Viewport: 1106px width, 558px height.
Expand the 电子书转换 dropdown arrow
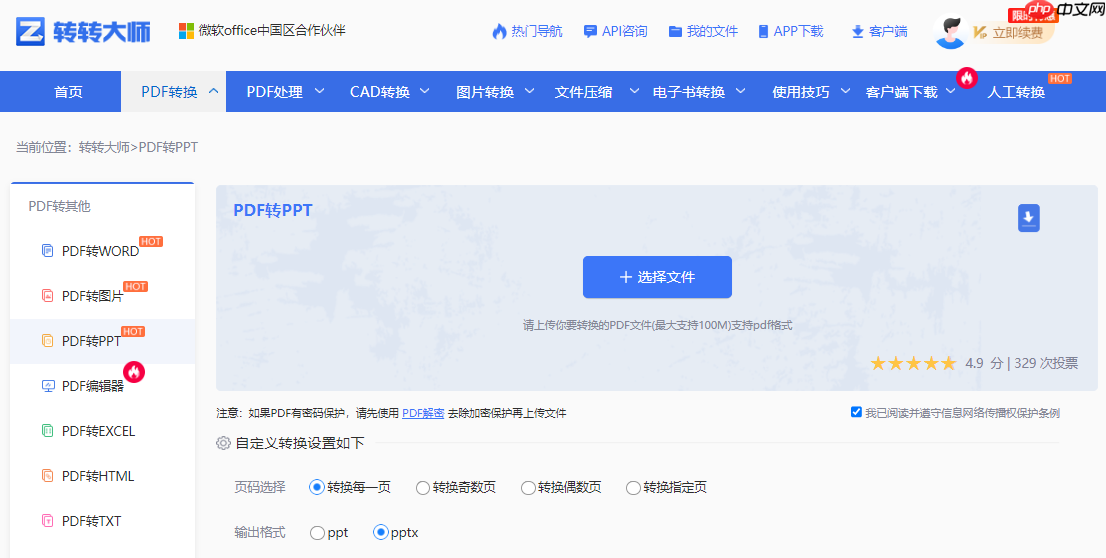[741, 90]
